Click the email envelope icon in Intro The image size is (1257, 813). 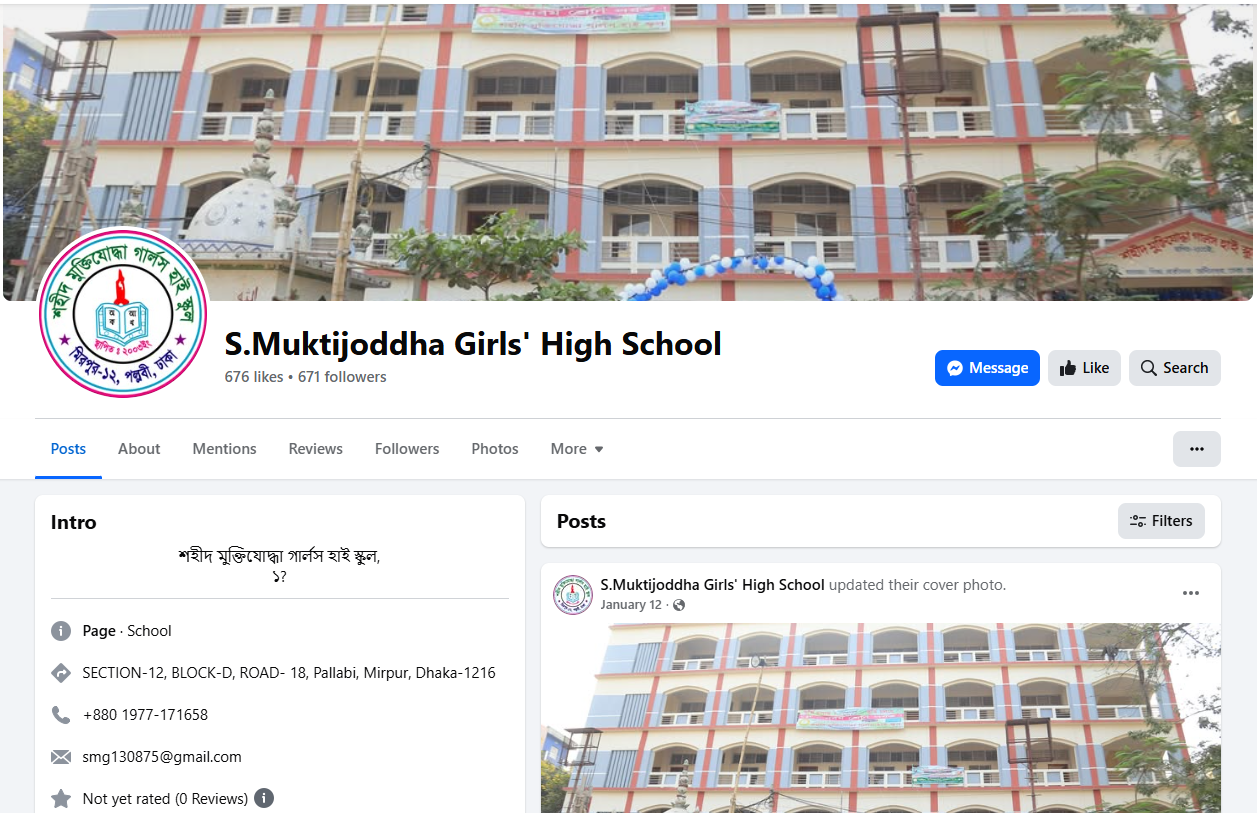pyautogui.click(x=61, y=757)
